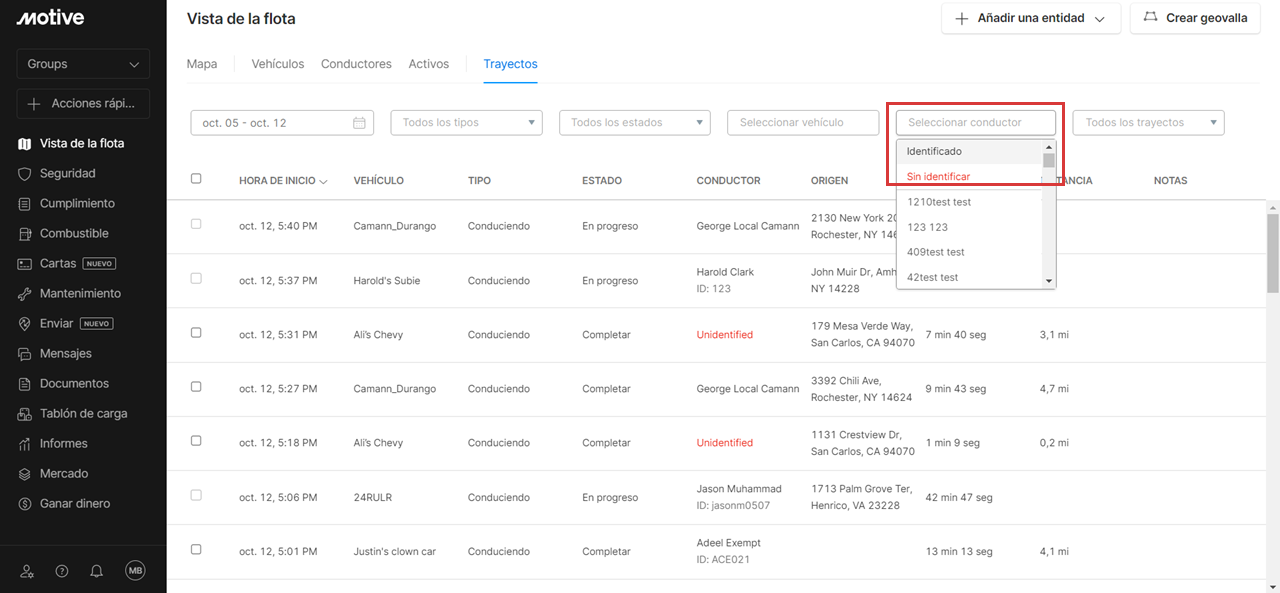Click the Motive logo
Viewport: 1280px width, 593px height.
click(x=50, y=18)
